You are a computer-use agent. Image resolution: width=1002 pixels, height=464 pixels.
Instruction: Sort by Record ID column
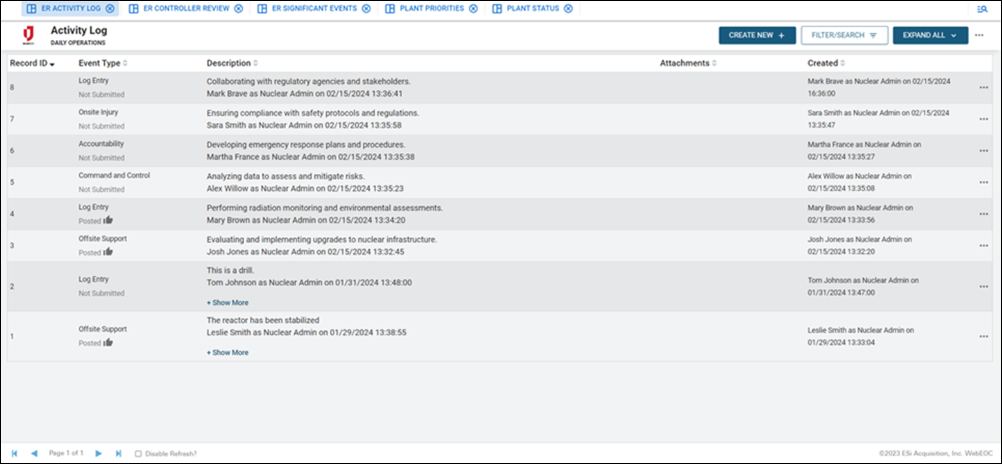31,63
